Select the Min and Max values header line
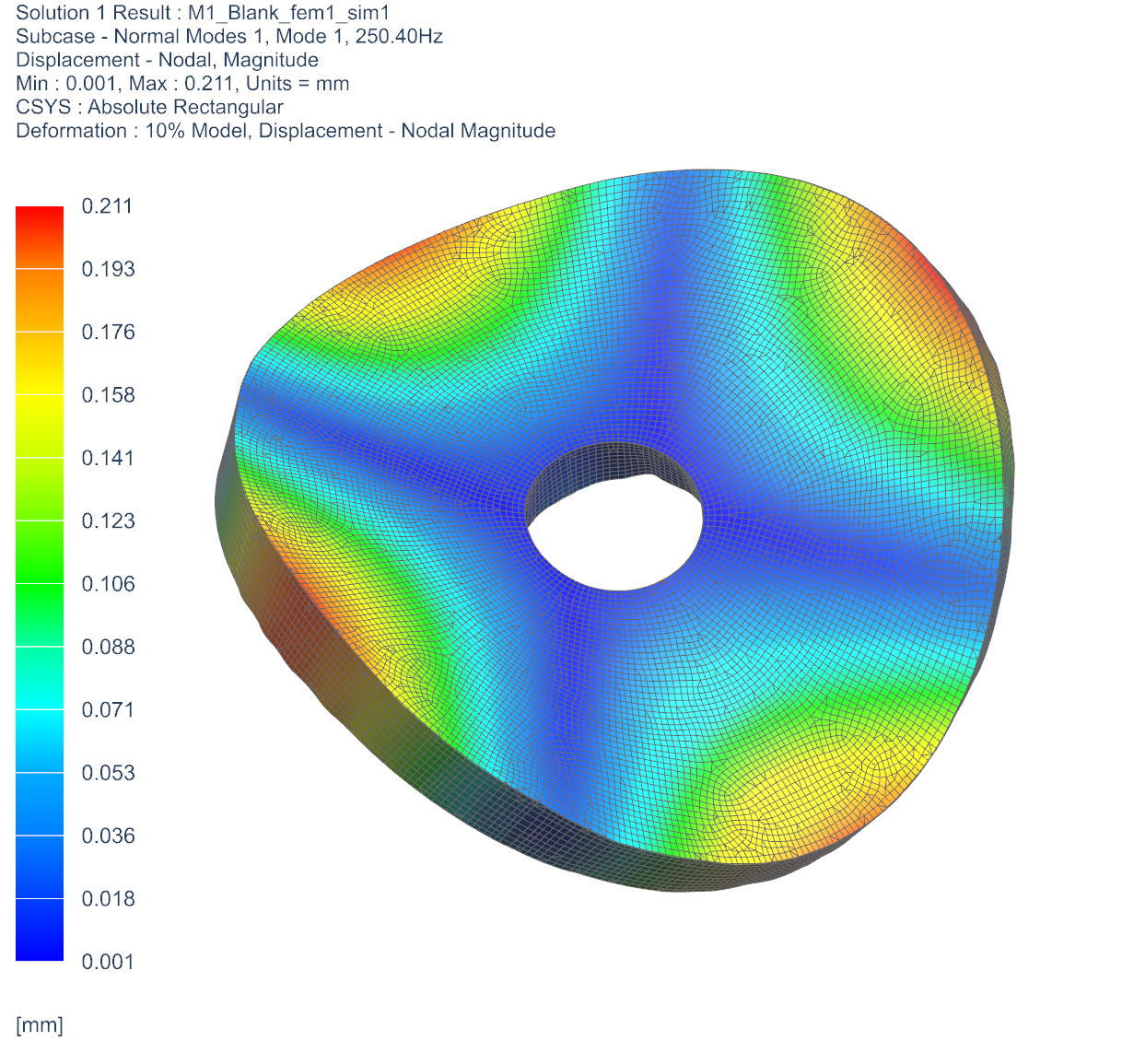 click(x=182, y=84)
